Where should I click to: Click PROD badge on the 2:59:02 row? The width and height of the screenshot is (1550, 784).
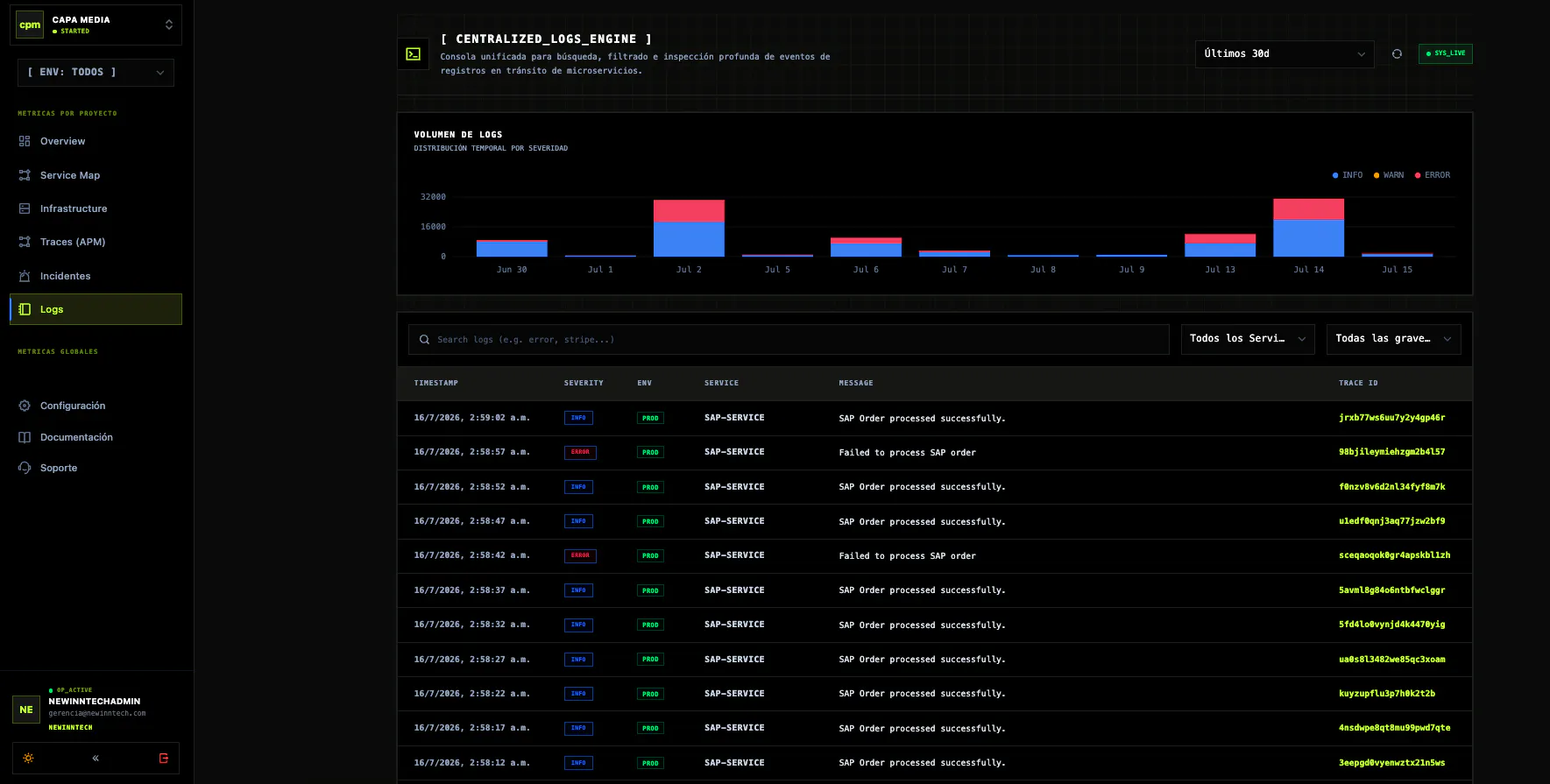point(650,418)
